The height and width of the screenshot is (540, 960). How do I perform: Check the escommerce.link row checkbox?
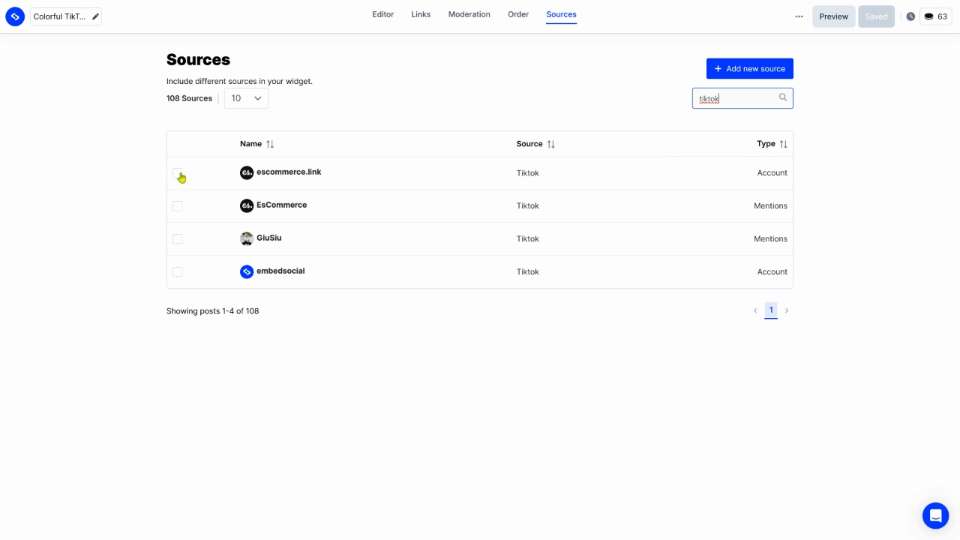coord(178,173)
